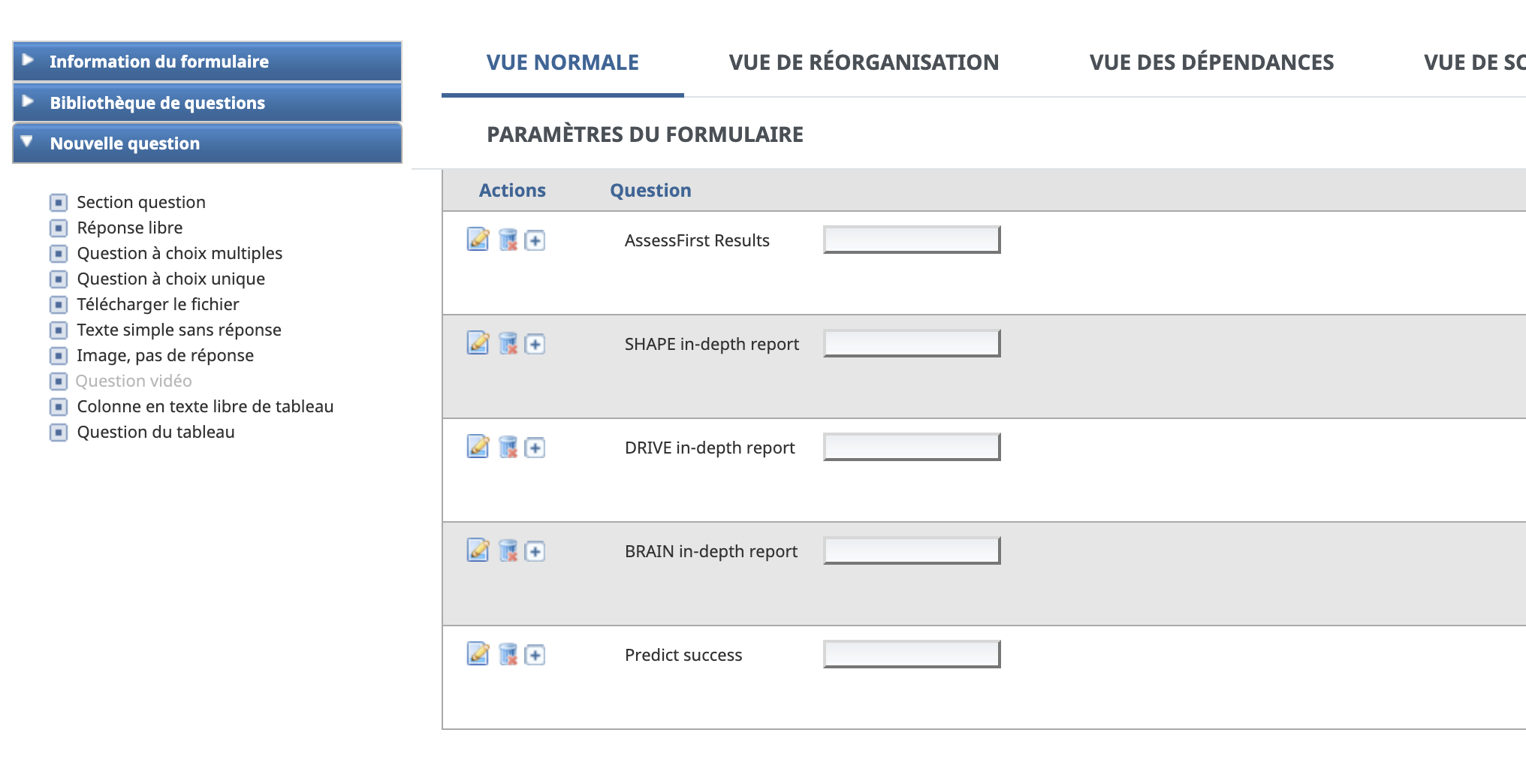The height and width of the screenshot is (784, 1526).
Task: Click the SHAPE in-depth report input field
Action: tap(911, 342)
